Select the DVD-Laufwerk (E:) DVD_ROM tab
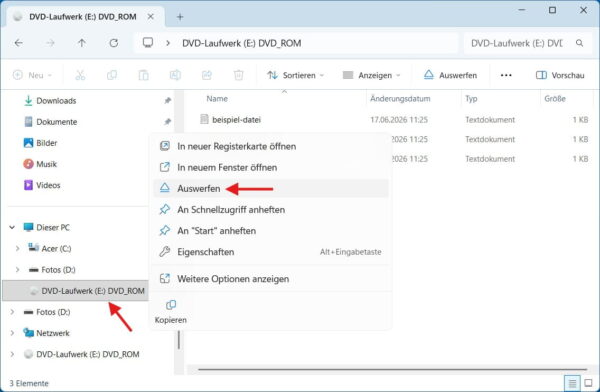 pyautogui.click(x=83, y=17)
